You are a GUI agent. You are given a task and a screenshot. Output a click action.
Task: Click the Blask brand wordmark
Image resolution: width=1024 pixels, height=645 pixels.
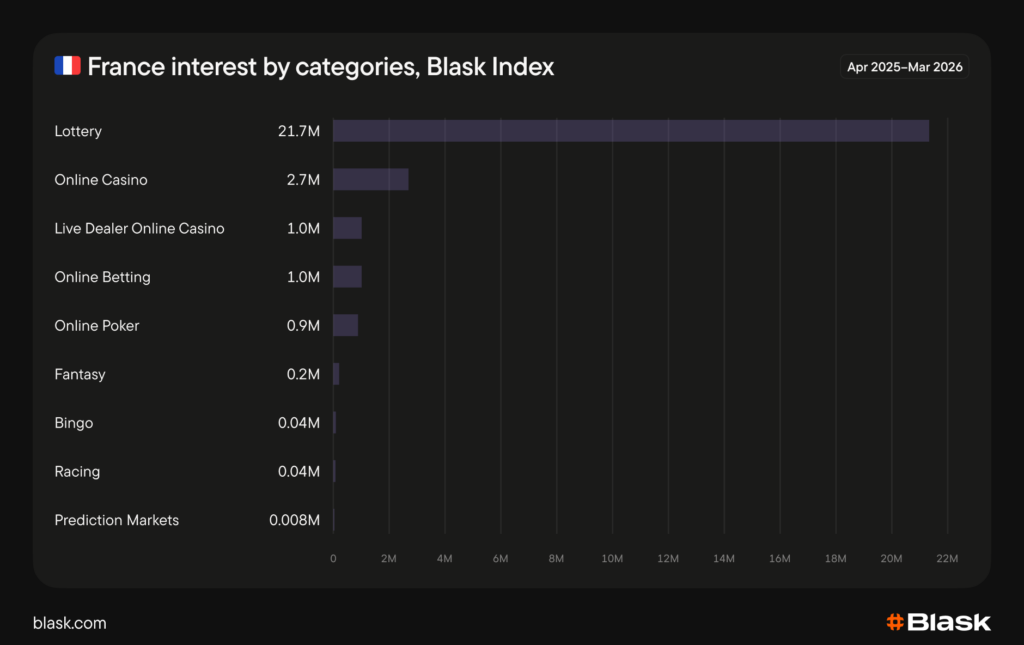pos(949,622)
